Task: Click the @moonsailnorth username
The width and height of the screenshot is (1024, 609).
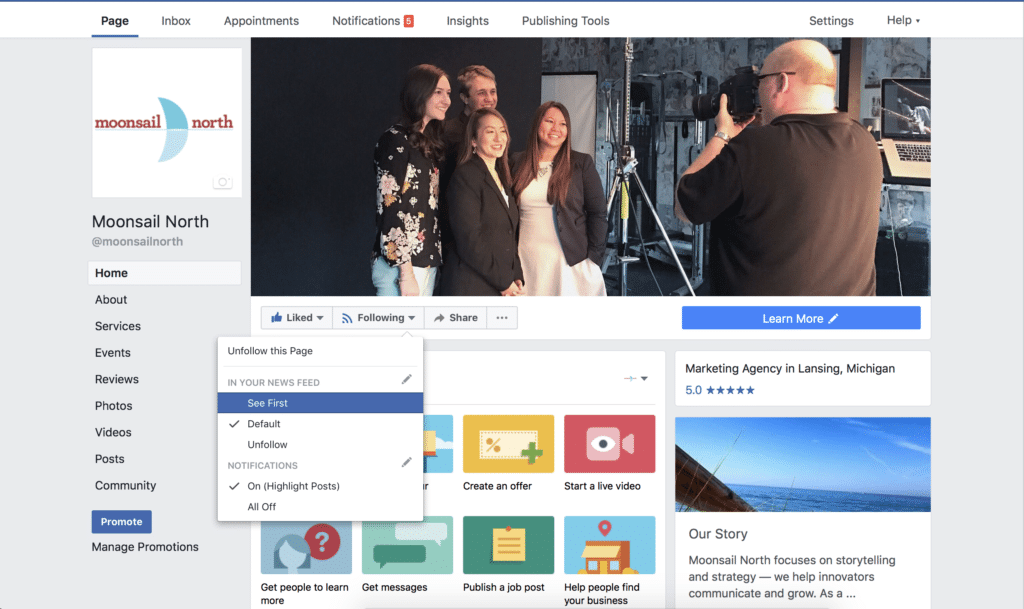Action: click(x=137, y=242)
